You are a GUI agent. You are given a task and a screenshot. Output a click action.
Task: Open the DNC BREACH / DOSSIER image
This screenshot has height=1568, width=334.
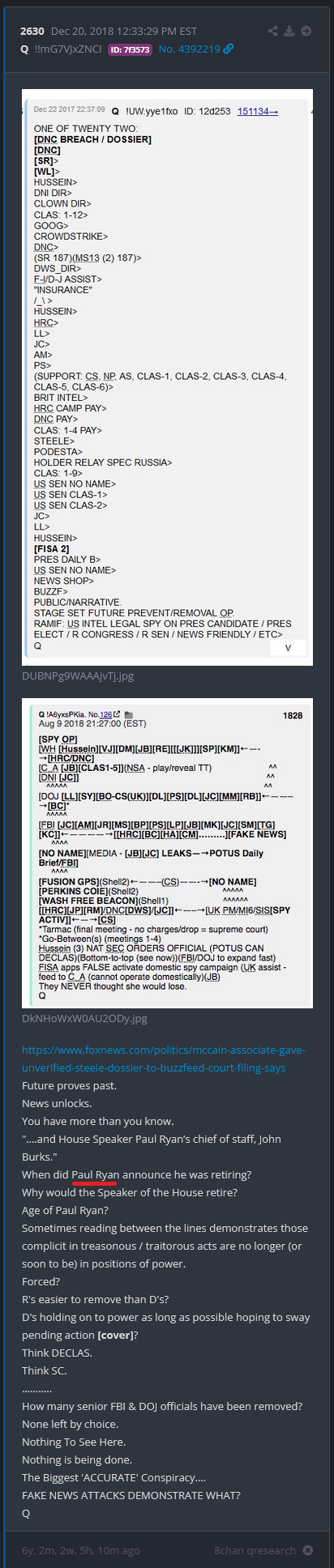(167, 377)
